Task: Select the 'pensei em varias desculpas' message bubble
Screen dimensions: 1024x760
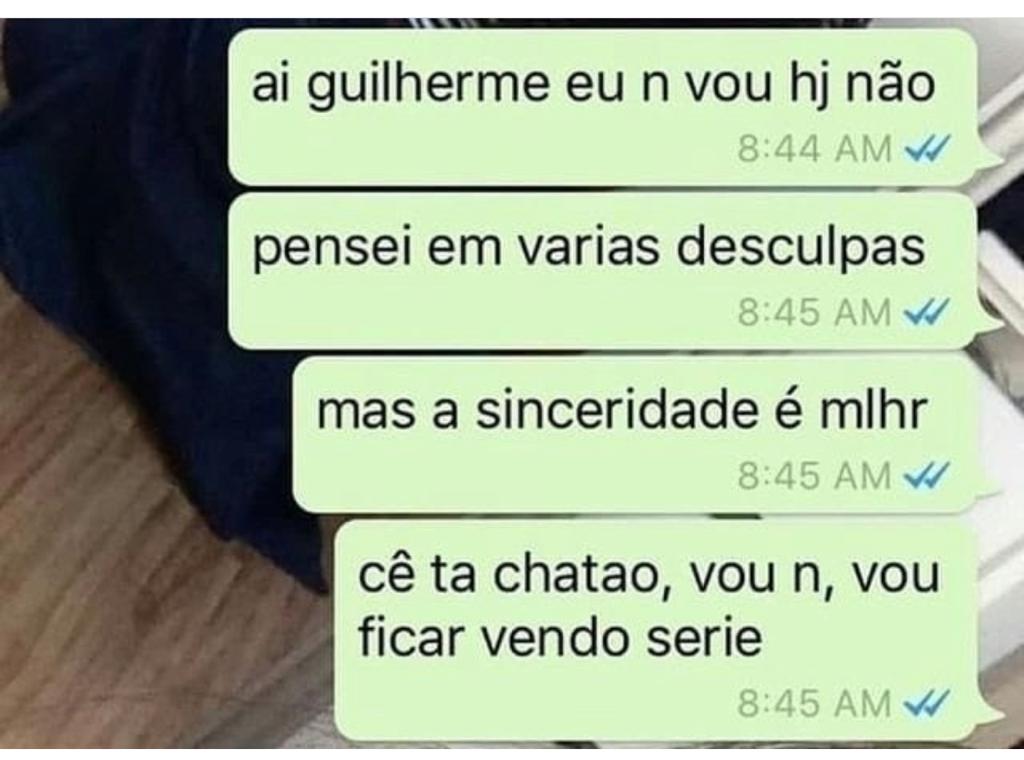Action: pos(603,271)
